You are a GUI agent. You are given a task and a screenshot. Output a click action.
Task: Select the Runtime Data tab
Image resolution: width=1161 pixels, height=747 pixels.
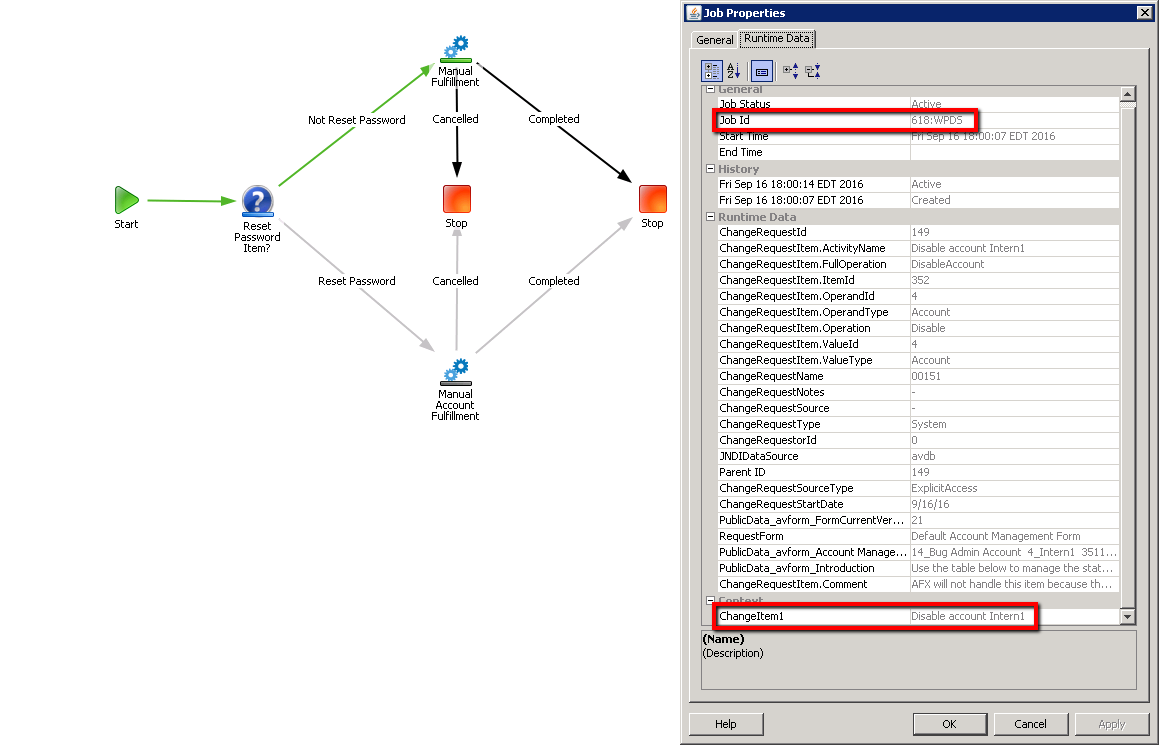[777, 40]
